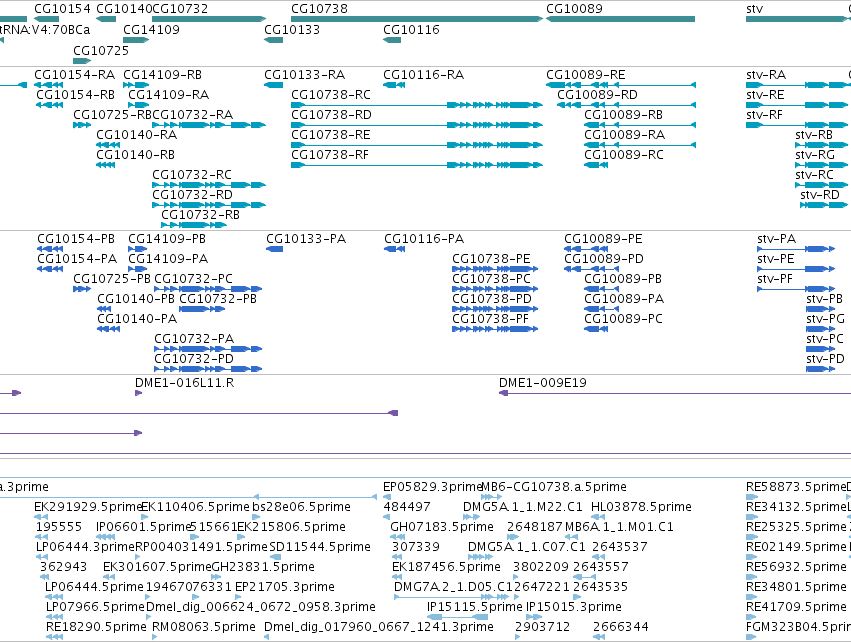Click transcript CG10089-RD

coord(598,95)
